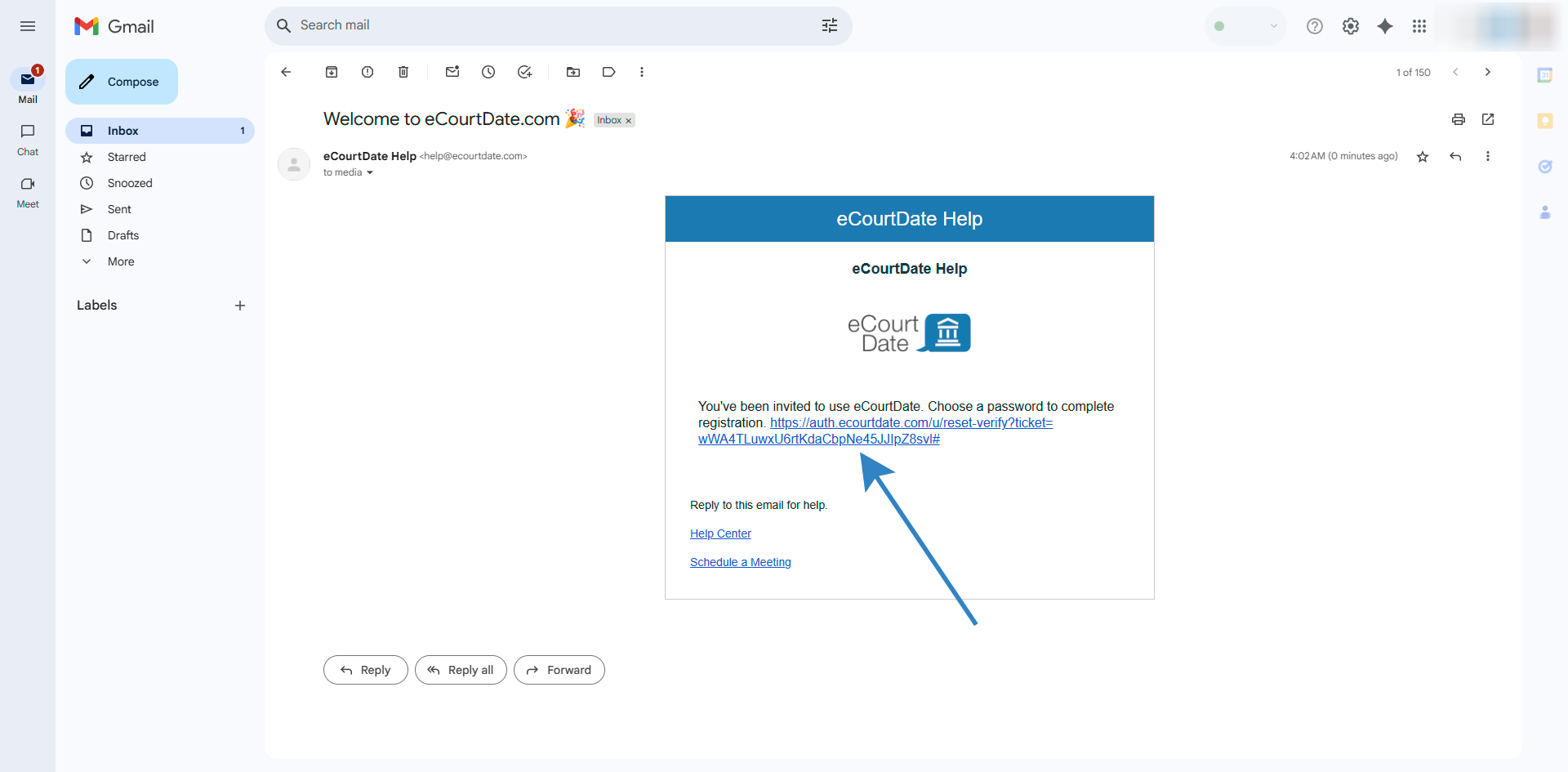The width and height of the screenshot is (1568, 772).
Task: Click sender name eCourtDate Help
Action: [x=370, y=156]
